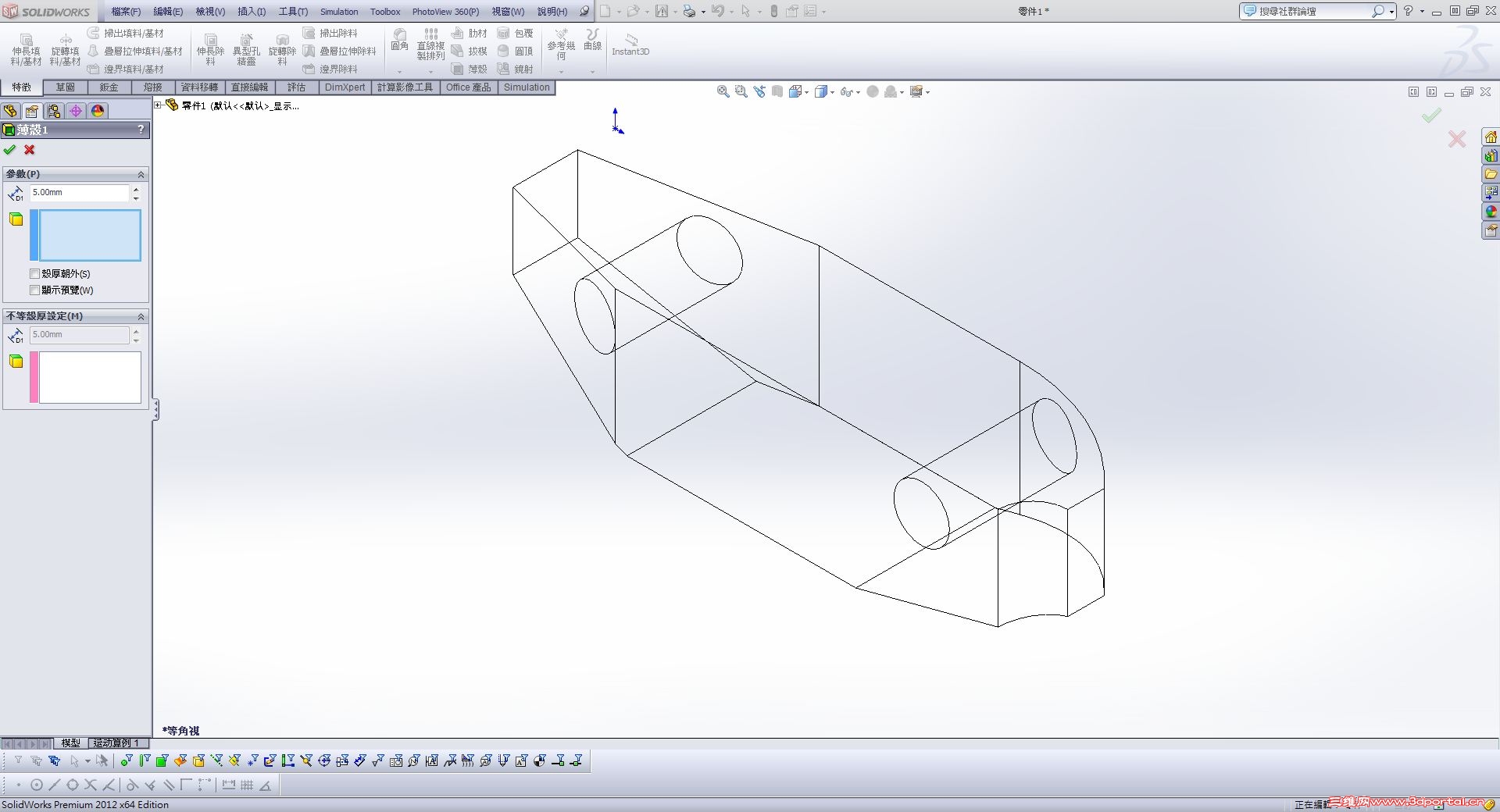The height and width of the screenshot is (812, 1500).
Task: Open the 編輯(E) menu
Action: pos(168,12)
